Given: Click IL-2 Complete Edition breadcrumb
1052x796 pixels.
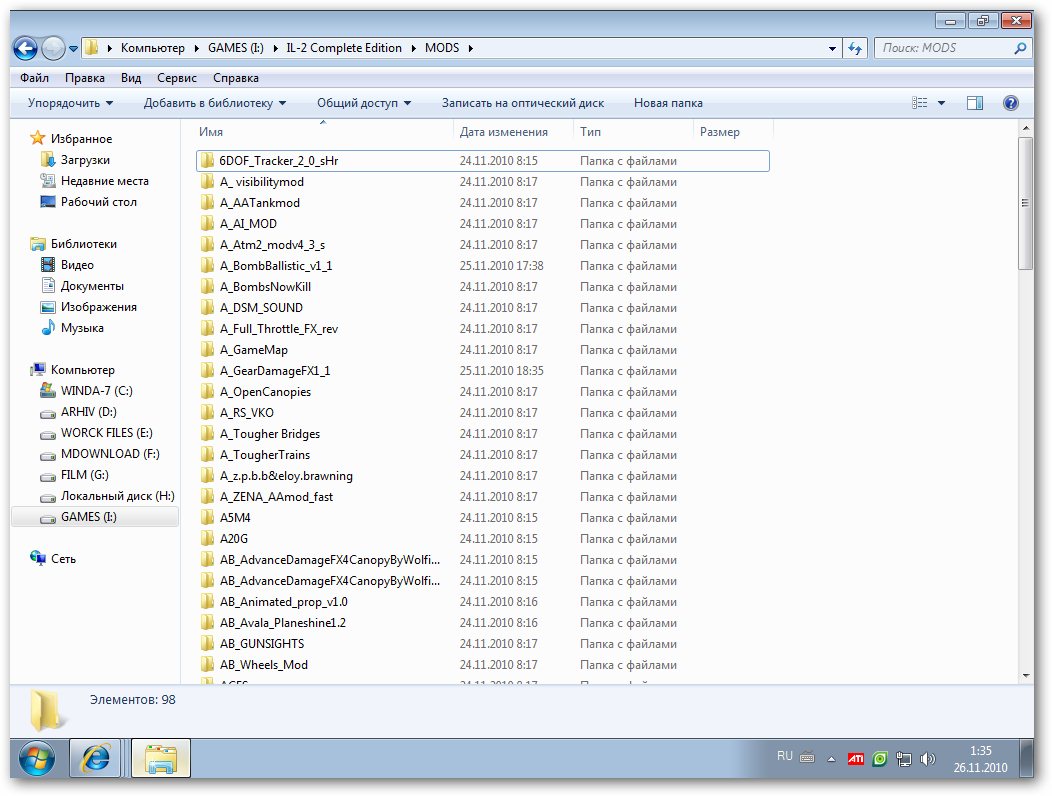Looking at the screenshot, I should point(344,48).
